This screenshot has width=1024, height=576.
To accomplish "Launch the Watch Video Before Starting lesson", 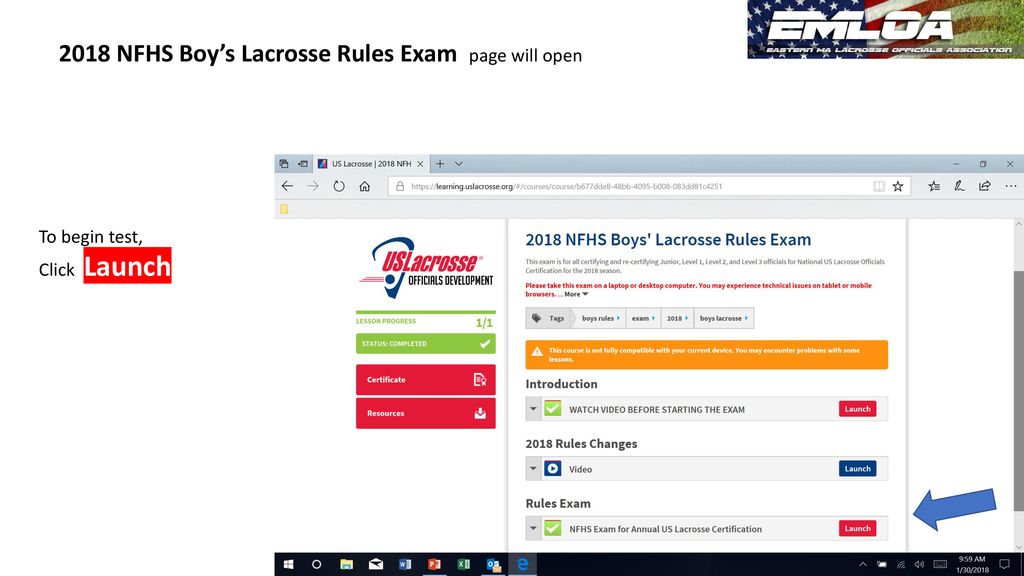I will (x=857, y=409).
